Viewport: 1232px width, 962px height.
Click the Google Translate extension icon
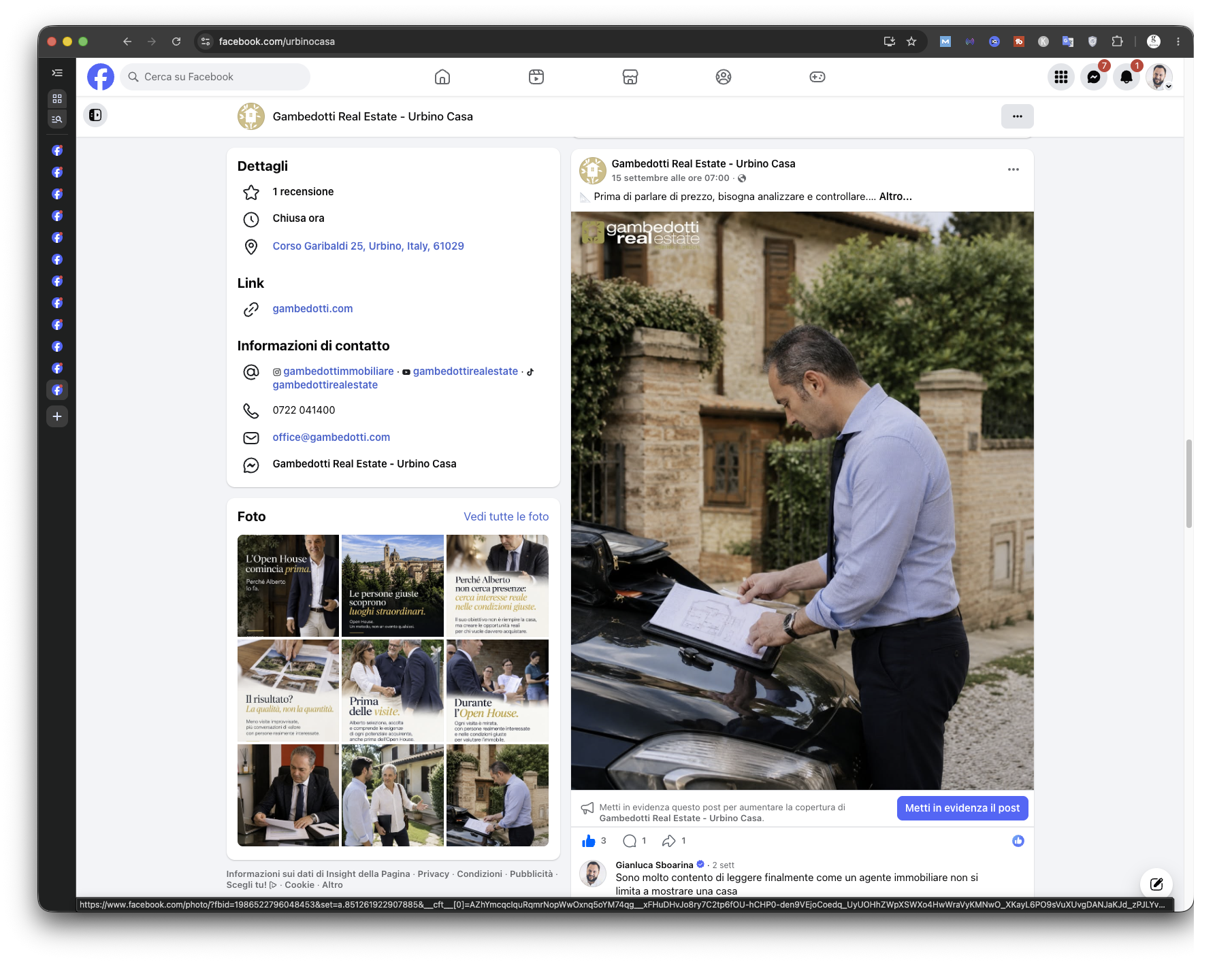click(x=1068, y=42)
